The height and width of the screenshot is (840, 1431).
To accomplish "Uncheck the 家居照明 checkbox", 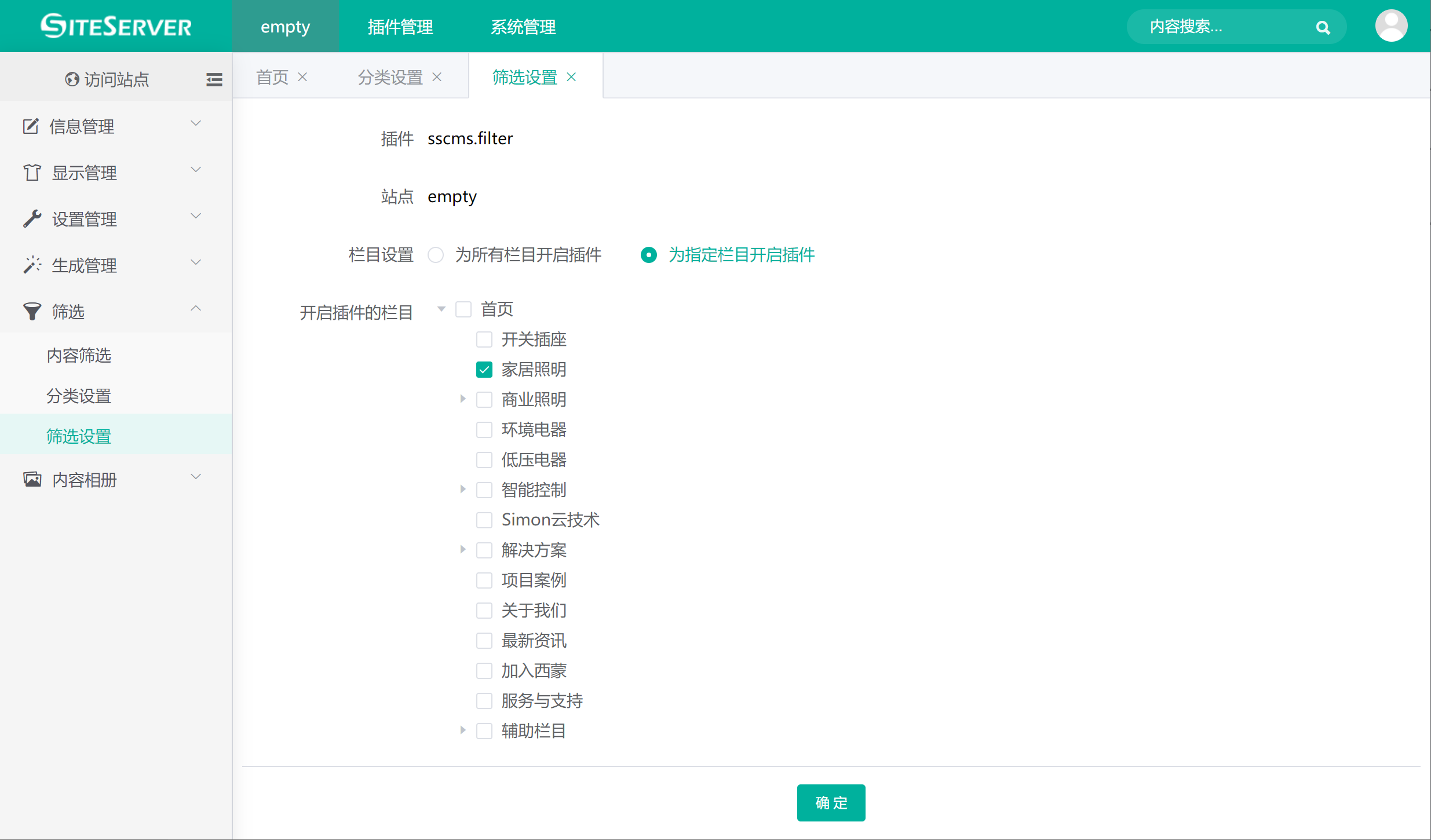I will (x=484, y=370).
